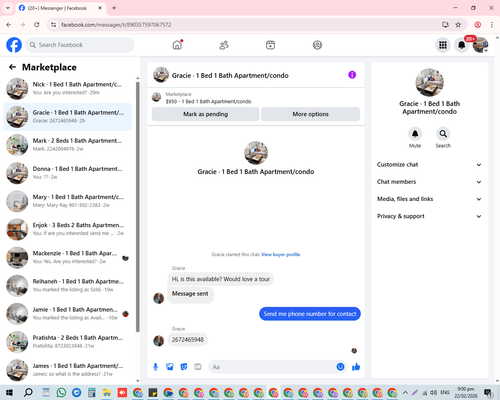Open the View buyer profile link
This screenshot has width=500, height=400.
[280, 254]
